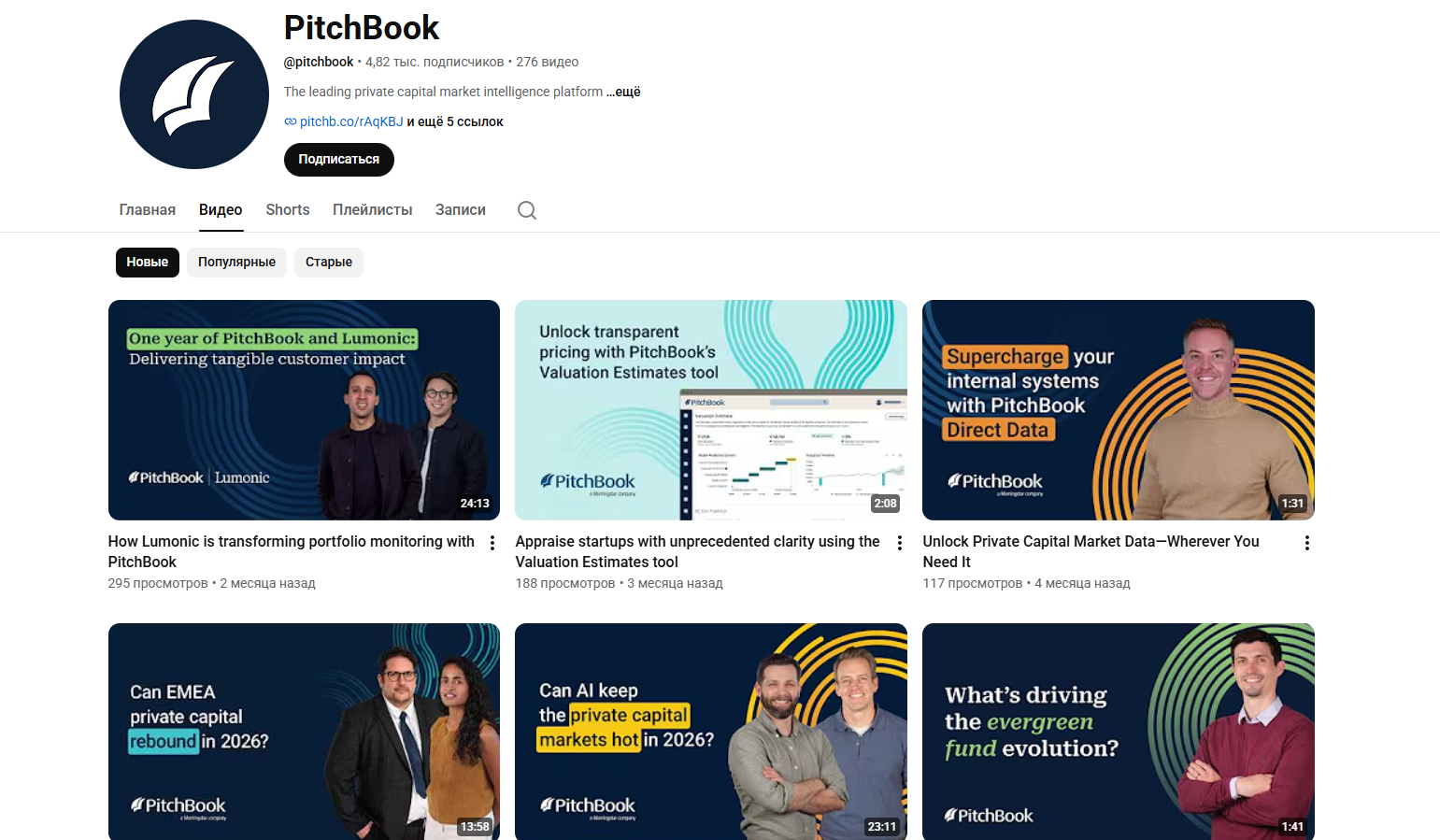
Task: Open options menu for Valuation Estimates video
Action: coord(900,543)
